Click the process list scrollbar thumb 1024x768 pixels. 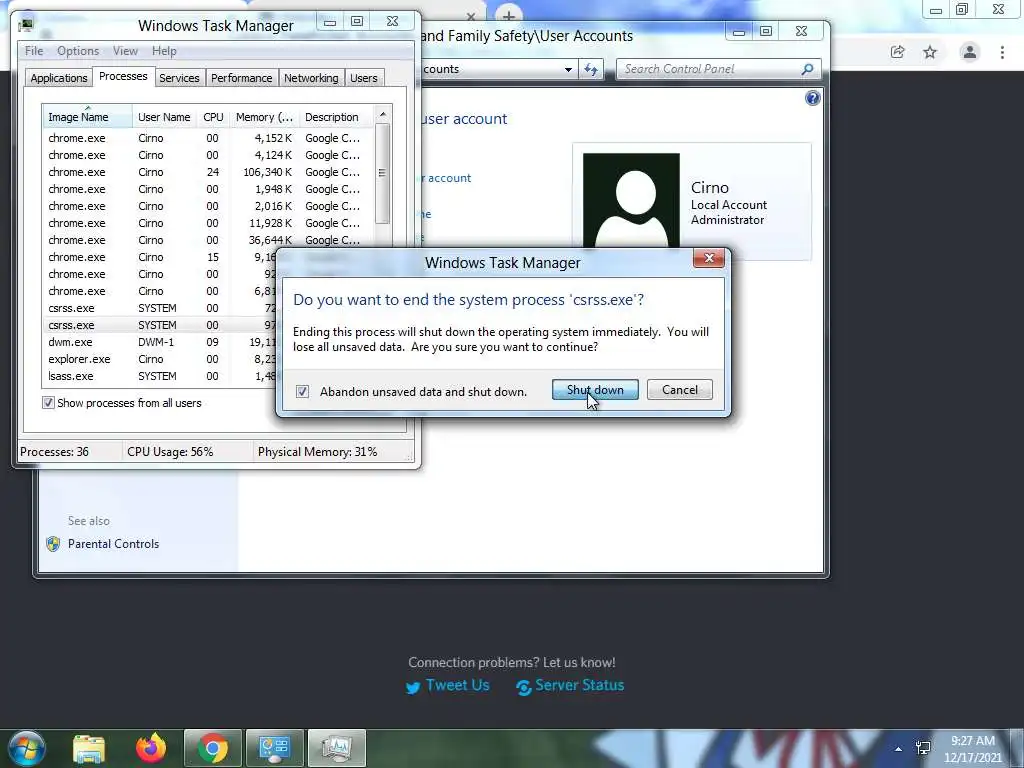[383, 173]
